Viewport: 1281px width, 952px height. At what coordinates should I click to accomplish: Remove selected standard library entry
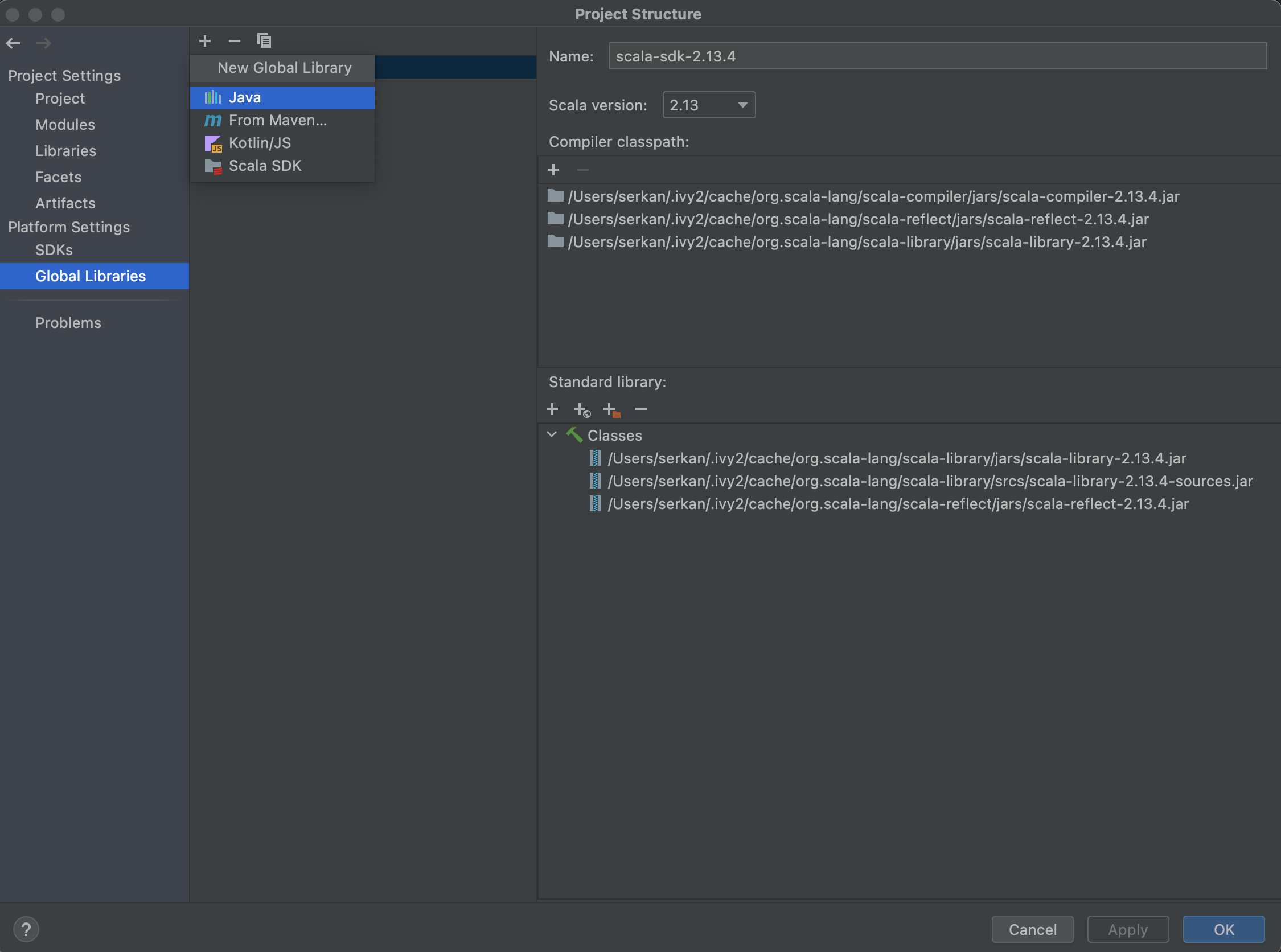641,409
